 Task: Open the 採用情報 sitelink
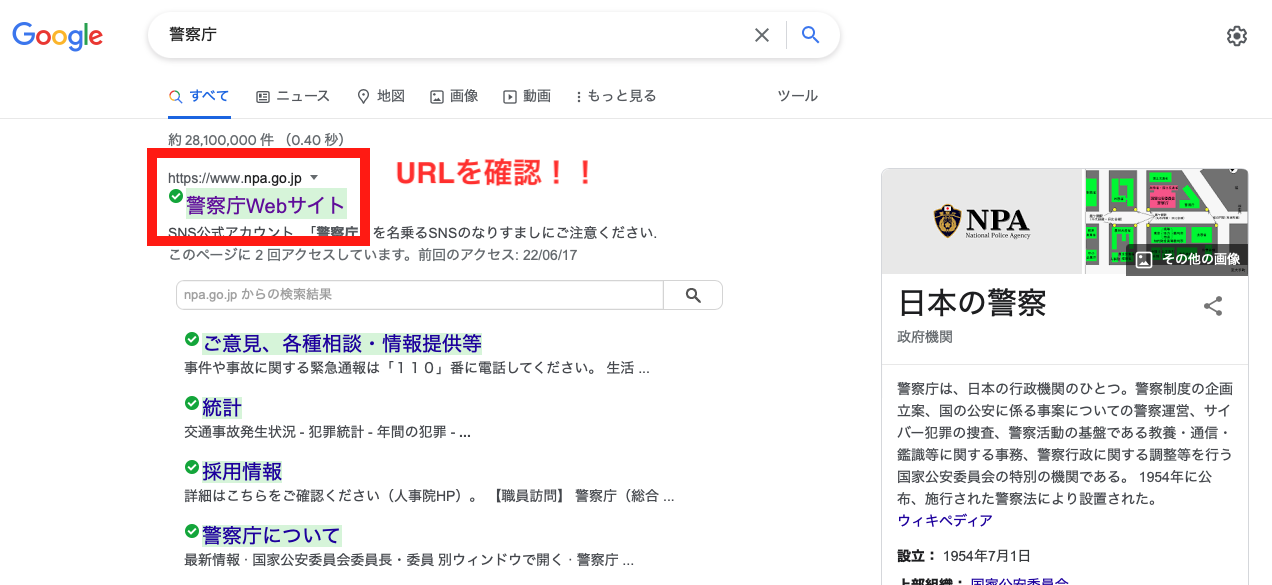[242, 471]
